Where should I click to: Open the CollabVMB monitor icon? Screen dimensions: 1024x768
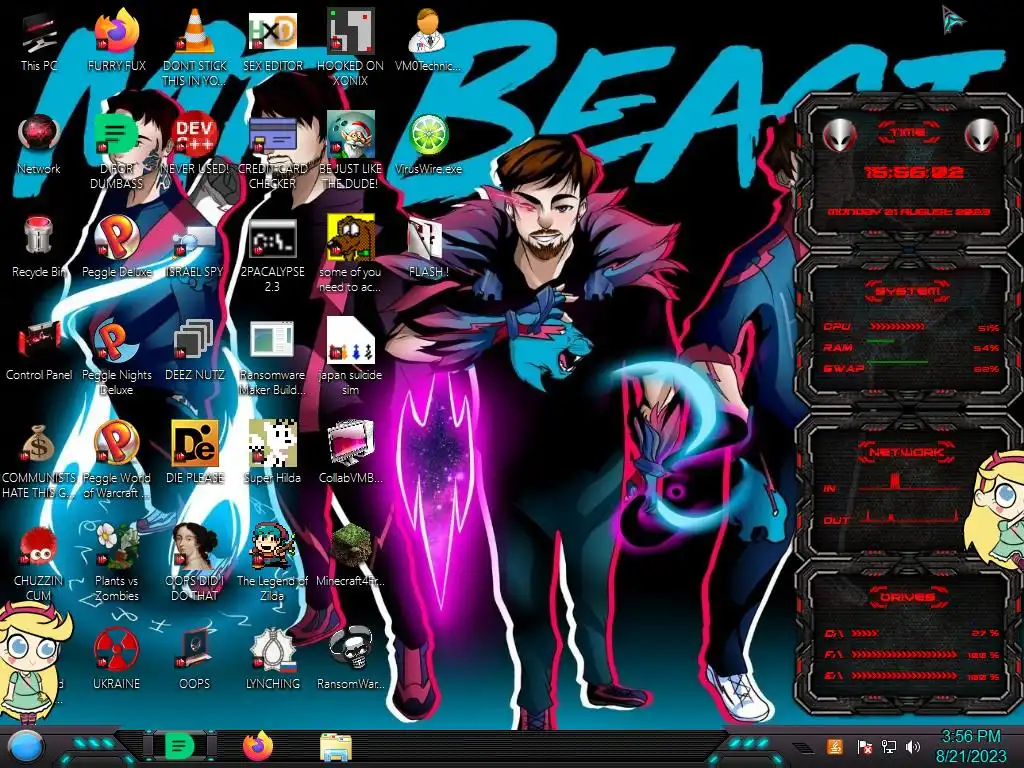(350, 453)
